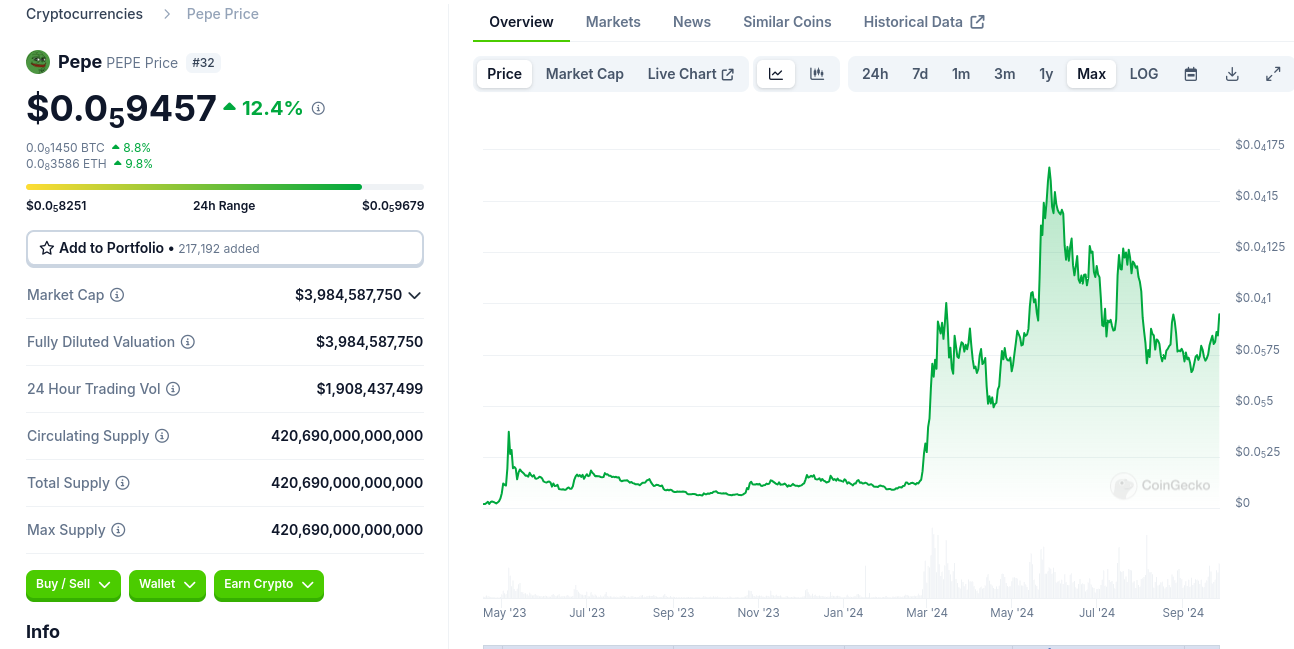Open the calendar date range picker
Screen dimensions: 1294x649
tap(1191, 74)
